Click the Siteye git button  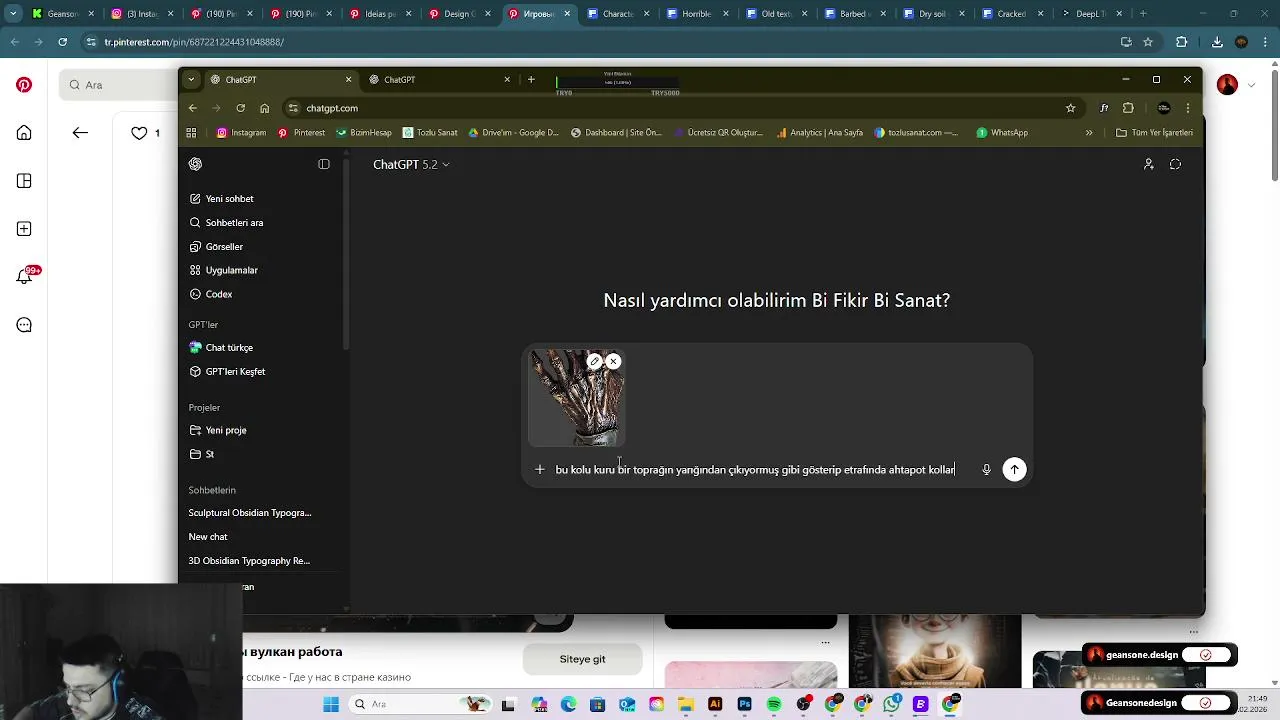[x=582, y=659]
